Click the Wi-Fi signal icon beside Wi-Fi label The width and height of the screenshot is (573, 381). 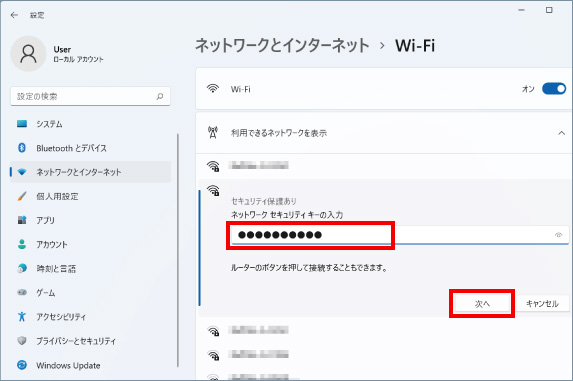(213, 89)
